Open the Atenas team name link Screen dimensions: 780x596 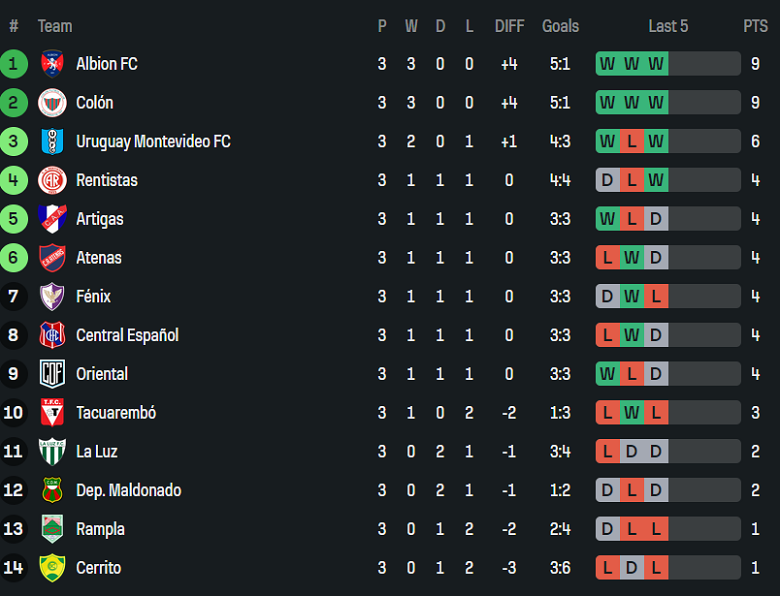click(98, 258)
